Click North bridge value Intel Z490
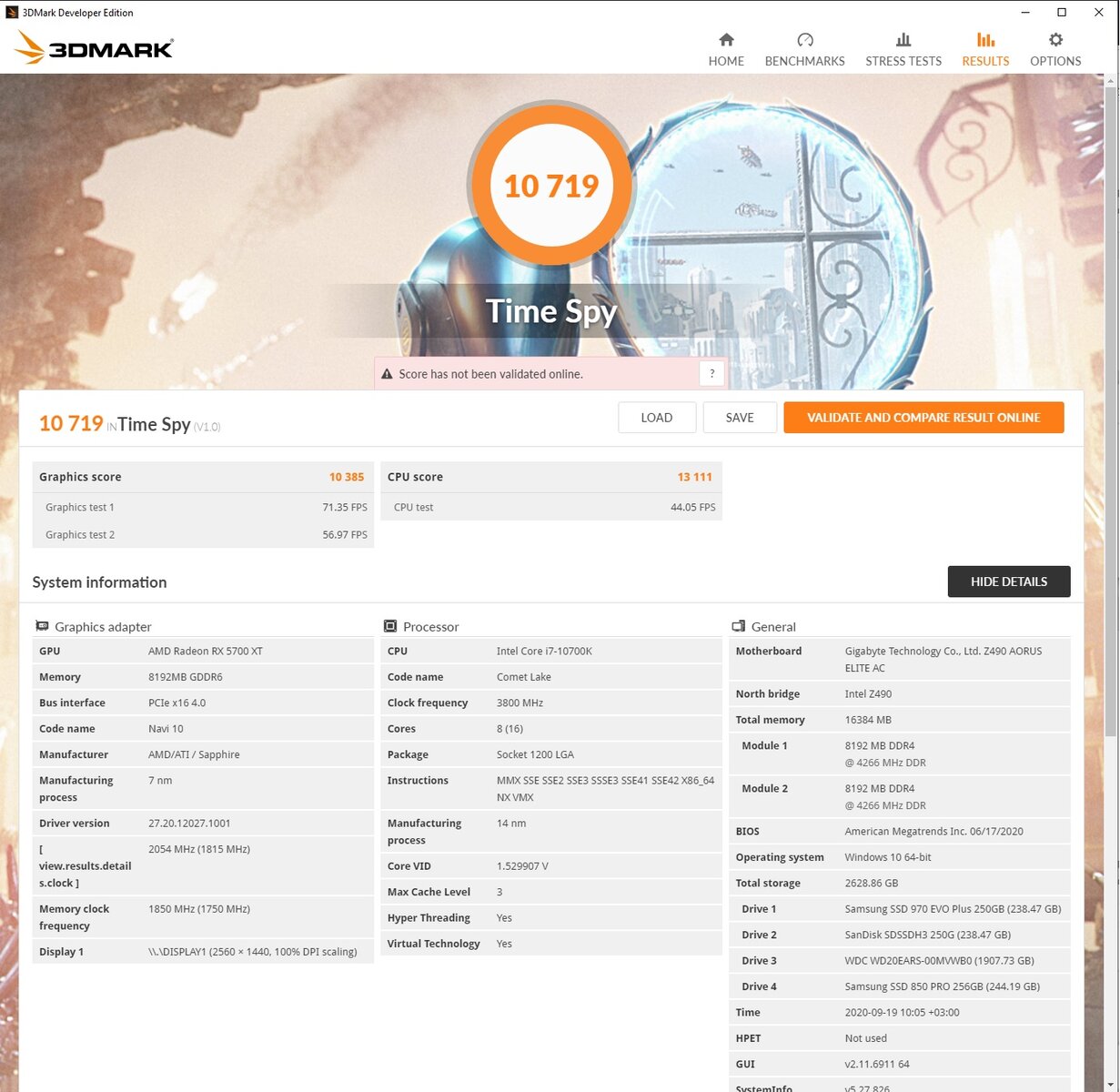 click(x=868, y=694)
